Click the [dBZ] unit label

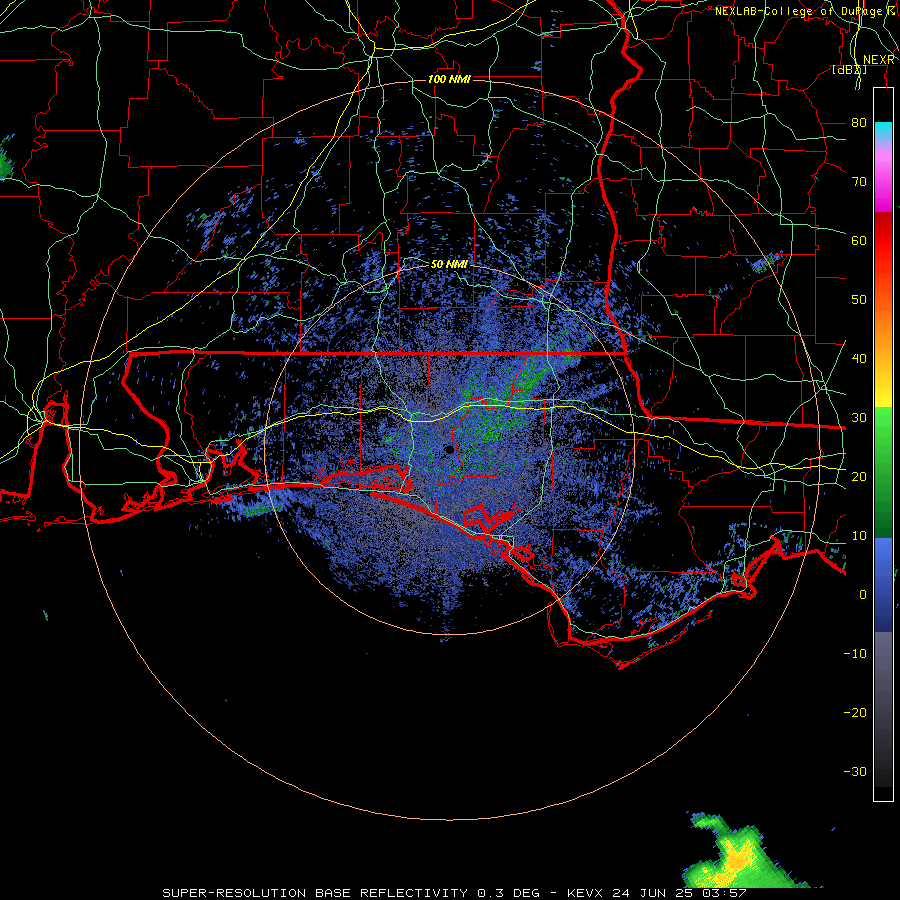coord(849,70)
